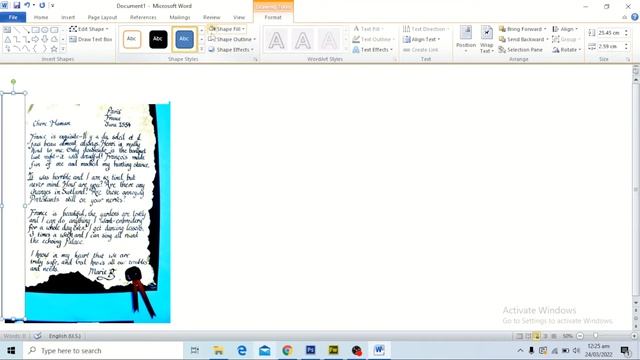The width and height of the screenshot is (640, 360).
Task: Open the Customize Quick Access Toolbar arrow
Action: pos(52,6)
